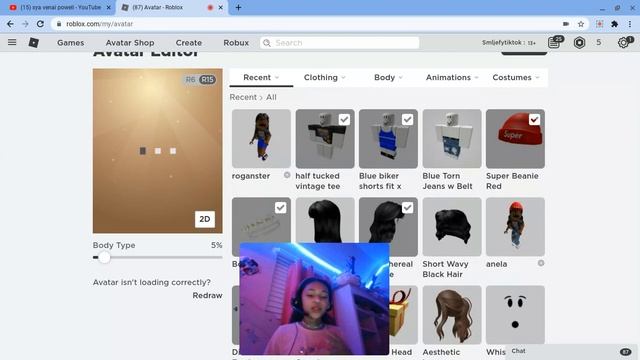The height and width of the screenshot is (360, 640).
Task: Click the Roblox search field
Action: pyautogui.click(x=340, y=43)
